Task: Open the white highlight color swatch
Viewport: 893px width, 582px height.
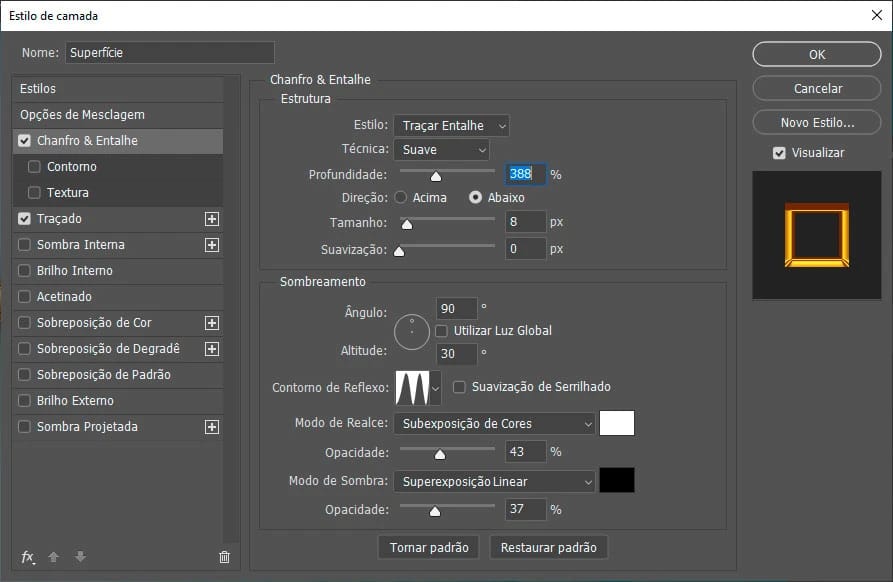Action: coord(617,423)
